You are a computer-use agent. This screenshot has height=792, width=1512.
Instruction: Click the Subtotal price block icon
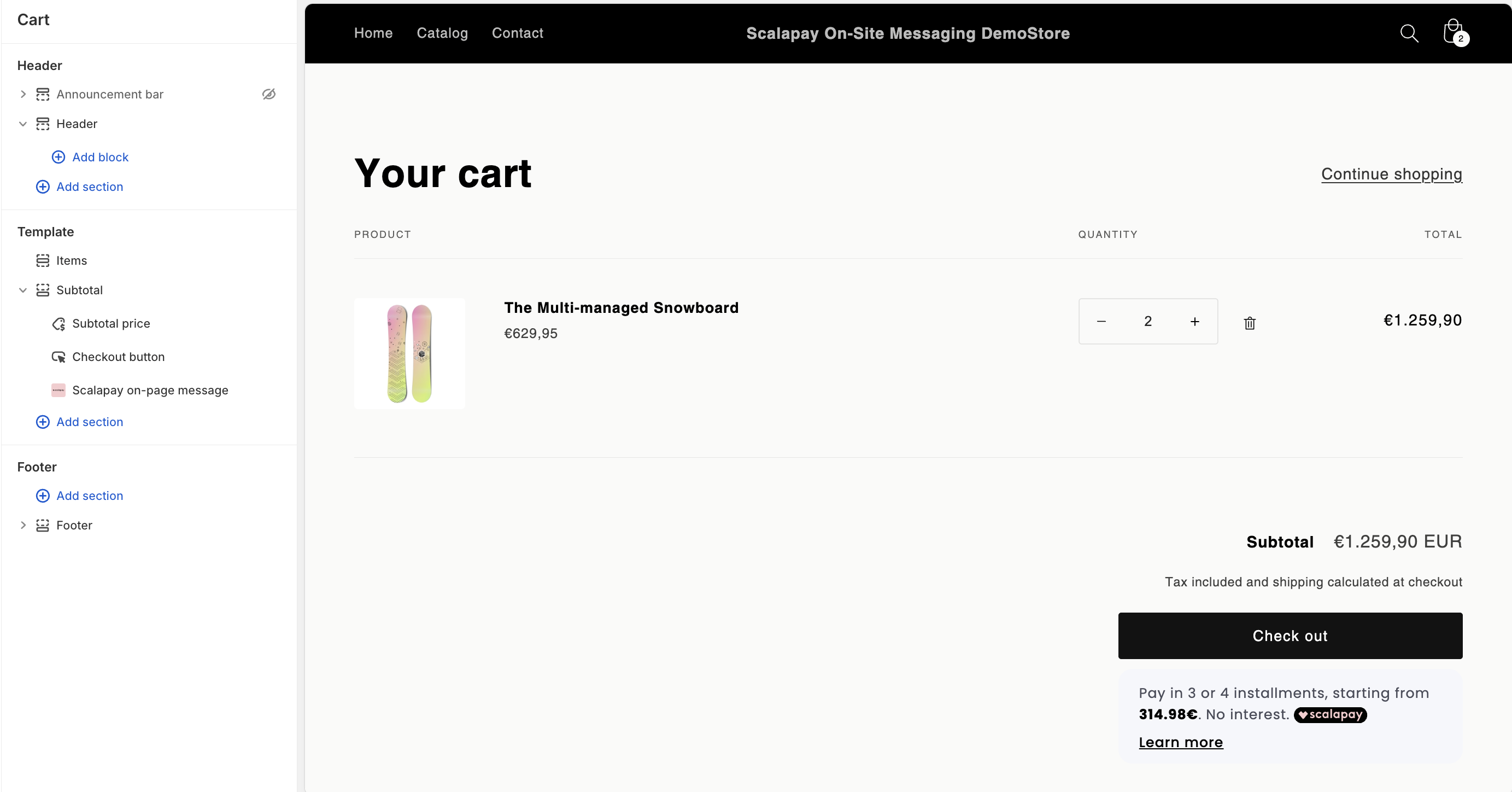pyautogui.click(x=58, y=323)
